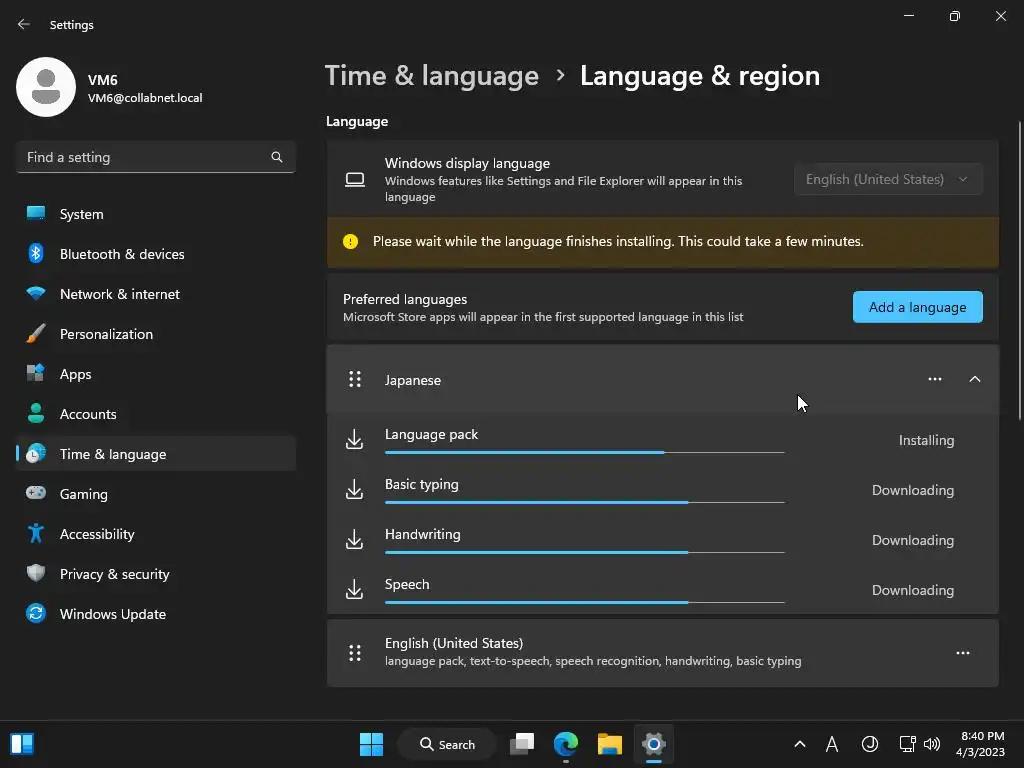Click the yellow warning icon in install notice
The width and height of the screenshot is (1024, 768).
click(351, 242)
